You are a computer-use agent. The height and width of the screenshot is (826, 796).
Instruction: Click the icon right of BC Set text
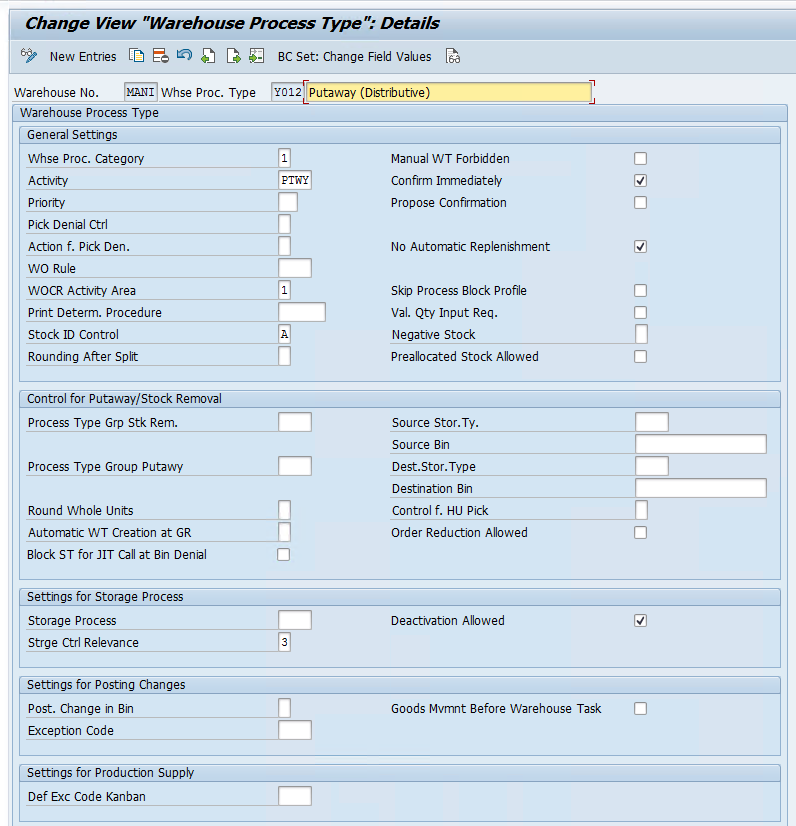tap(453, 56)
